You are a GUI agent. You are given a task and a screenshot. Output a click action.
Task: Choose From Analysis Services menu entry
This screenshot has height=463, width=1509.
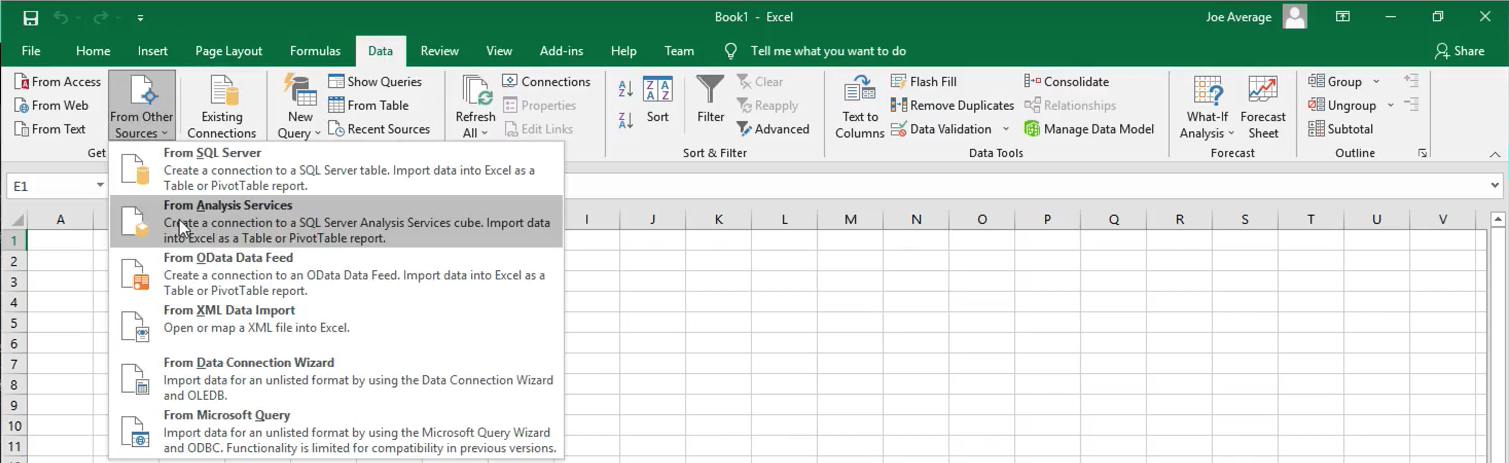click(336, 221)
